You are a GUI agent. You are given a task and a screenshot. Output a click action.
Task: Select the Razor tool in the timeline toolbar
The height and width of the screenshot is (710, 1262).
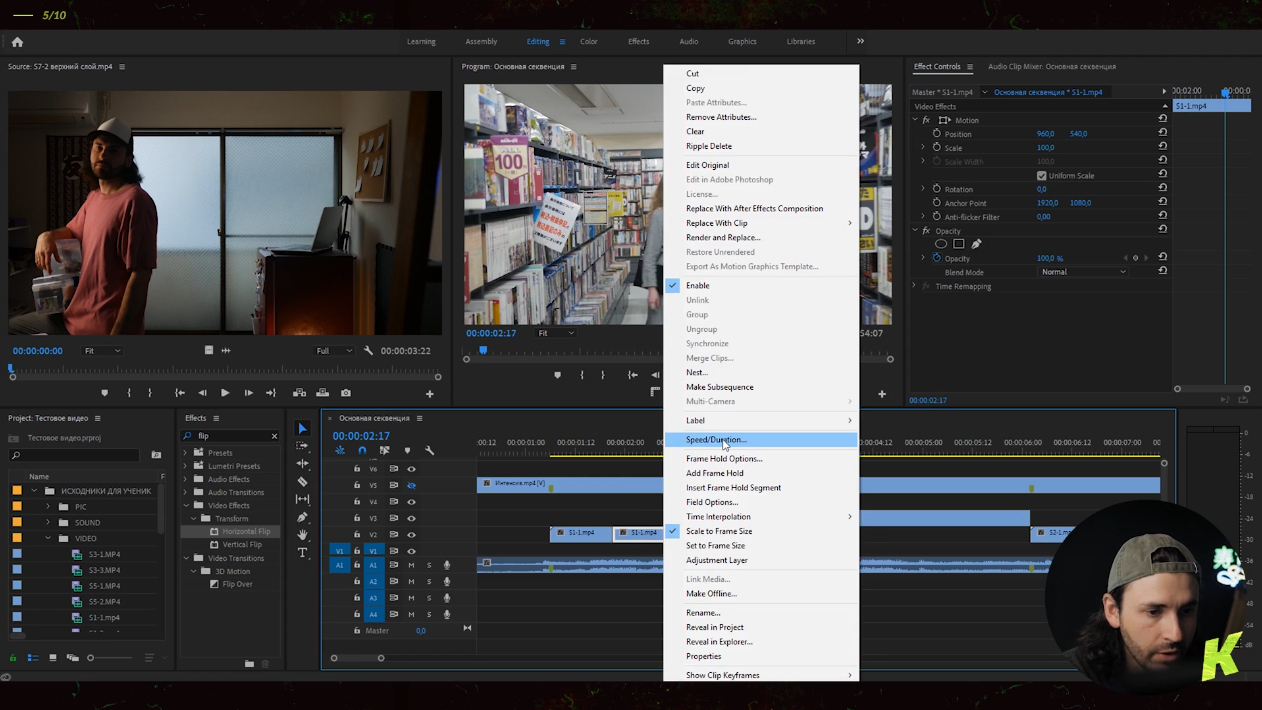[x=303, y=481]
